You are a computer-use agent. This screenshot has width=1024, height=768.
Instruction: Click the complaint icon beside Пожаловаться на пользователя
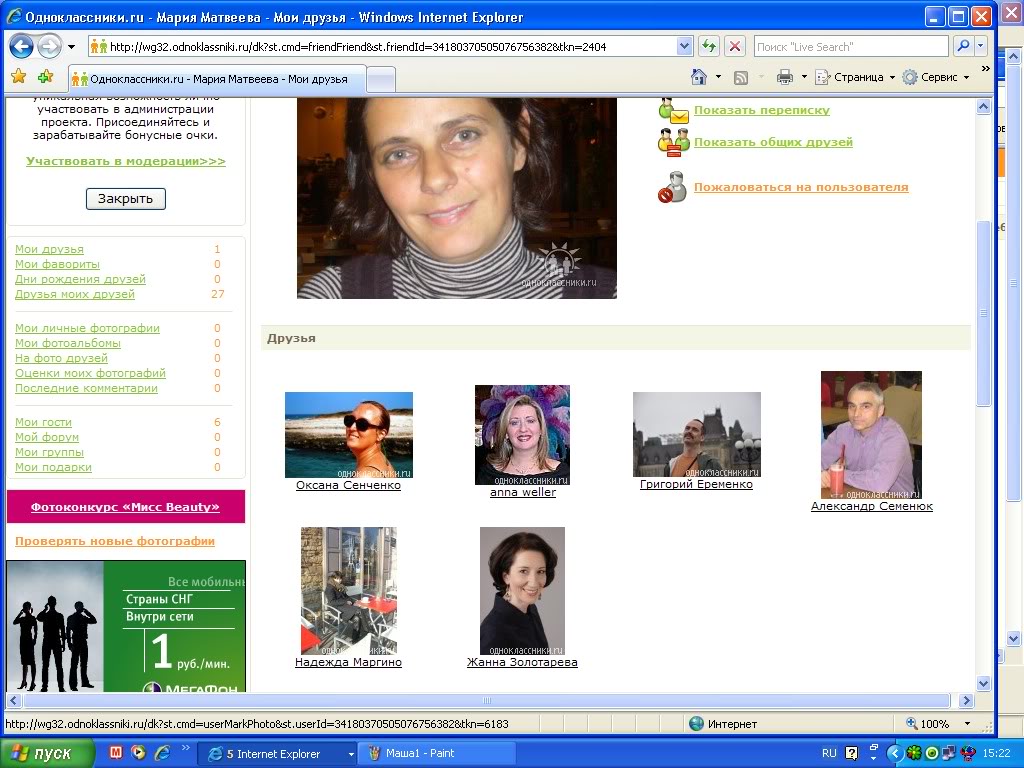[x=672, y=187]
